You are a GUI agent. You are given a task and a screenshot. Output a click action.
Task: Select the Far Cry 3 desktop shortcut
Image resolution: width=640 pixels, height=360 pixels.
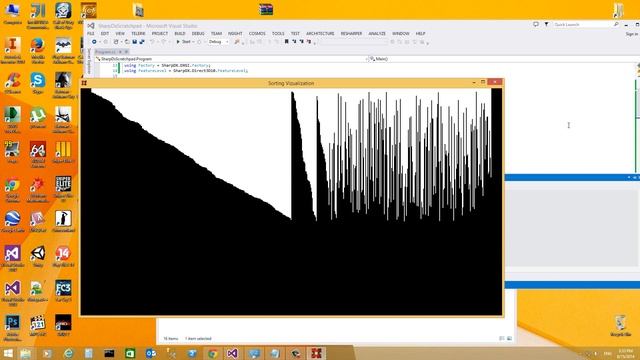point(63,291)
